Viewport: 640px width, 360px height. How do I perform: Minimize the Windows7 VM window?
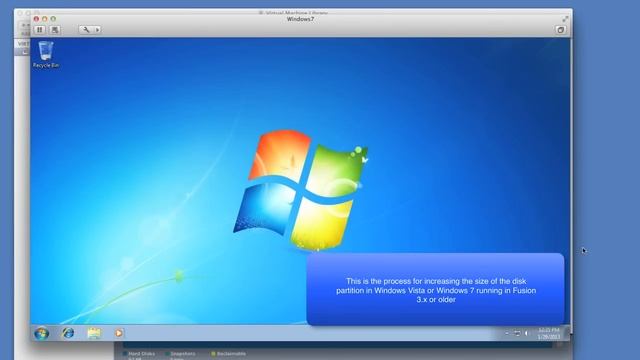pos(44,19)
